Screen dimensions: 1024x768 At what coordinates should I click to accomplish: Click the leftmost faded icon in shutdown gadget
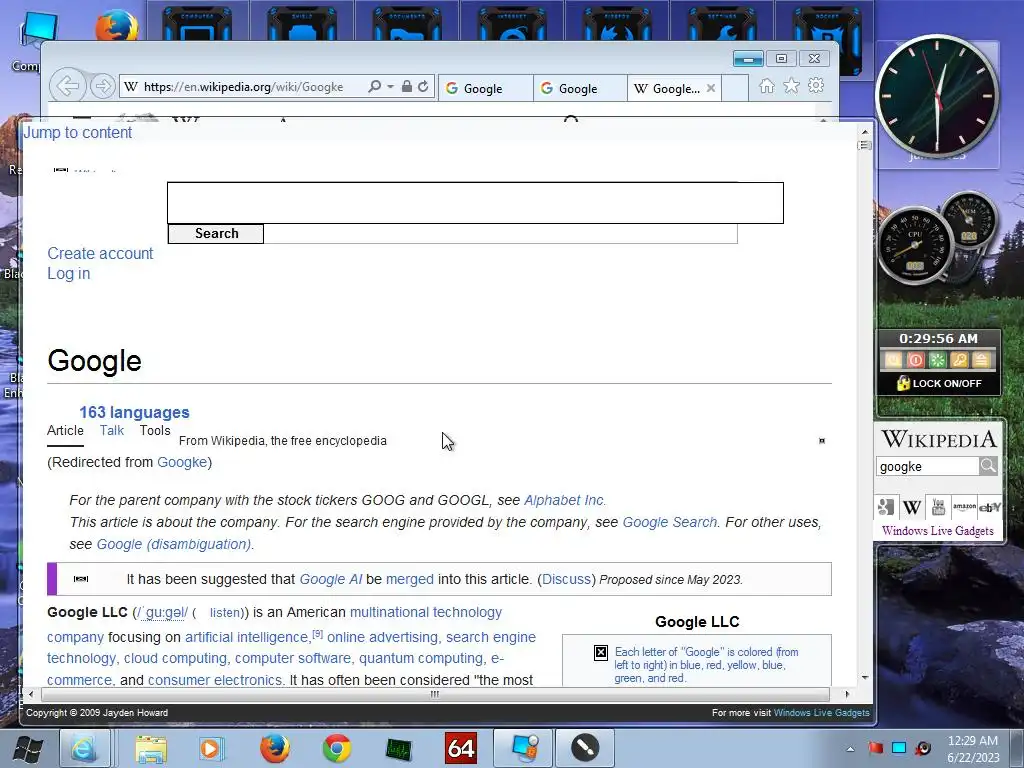pyautogui.click(x=893, y=360)
